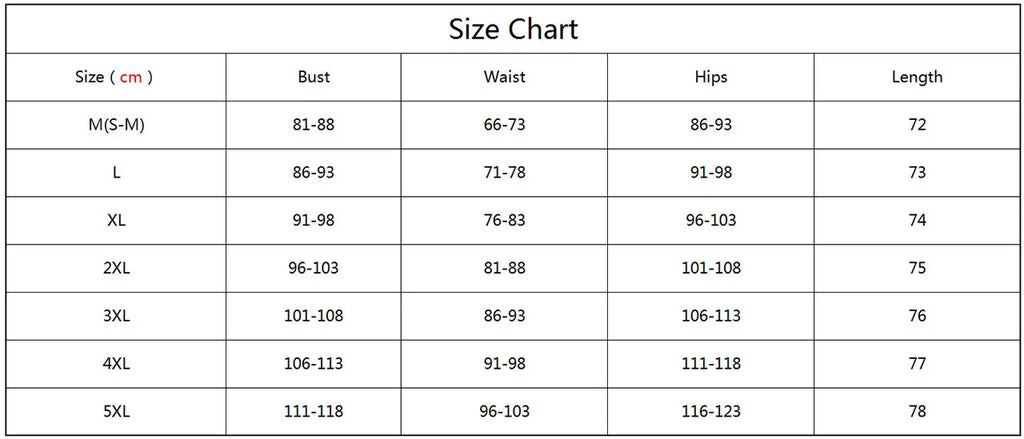
Task: Select the 101-108 bust cell for 3XL
Action: [314, 316]
